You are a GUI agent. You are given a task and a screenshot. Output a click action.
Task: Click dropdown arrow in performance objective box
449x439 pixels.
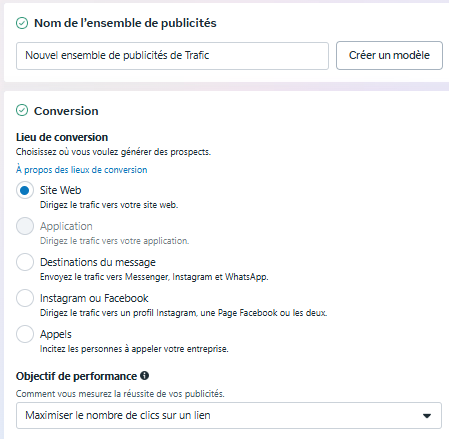427,416
